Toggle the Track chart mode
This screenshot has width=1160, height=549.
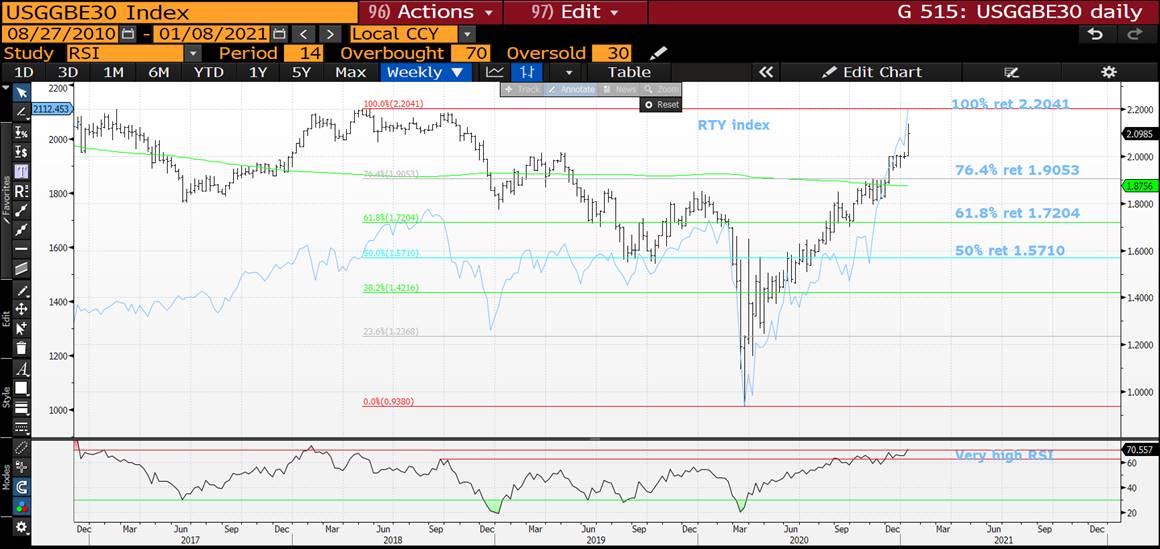point(521,90)
